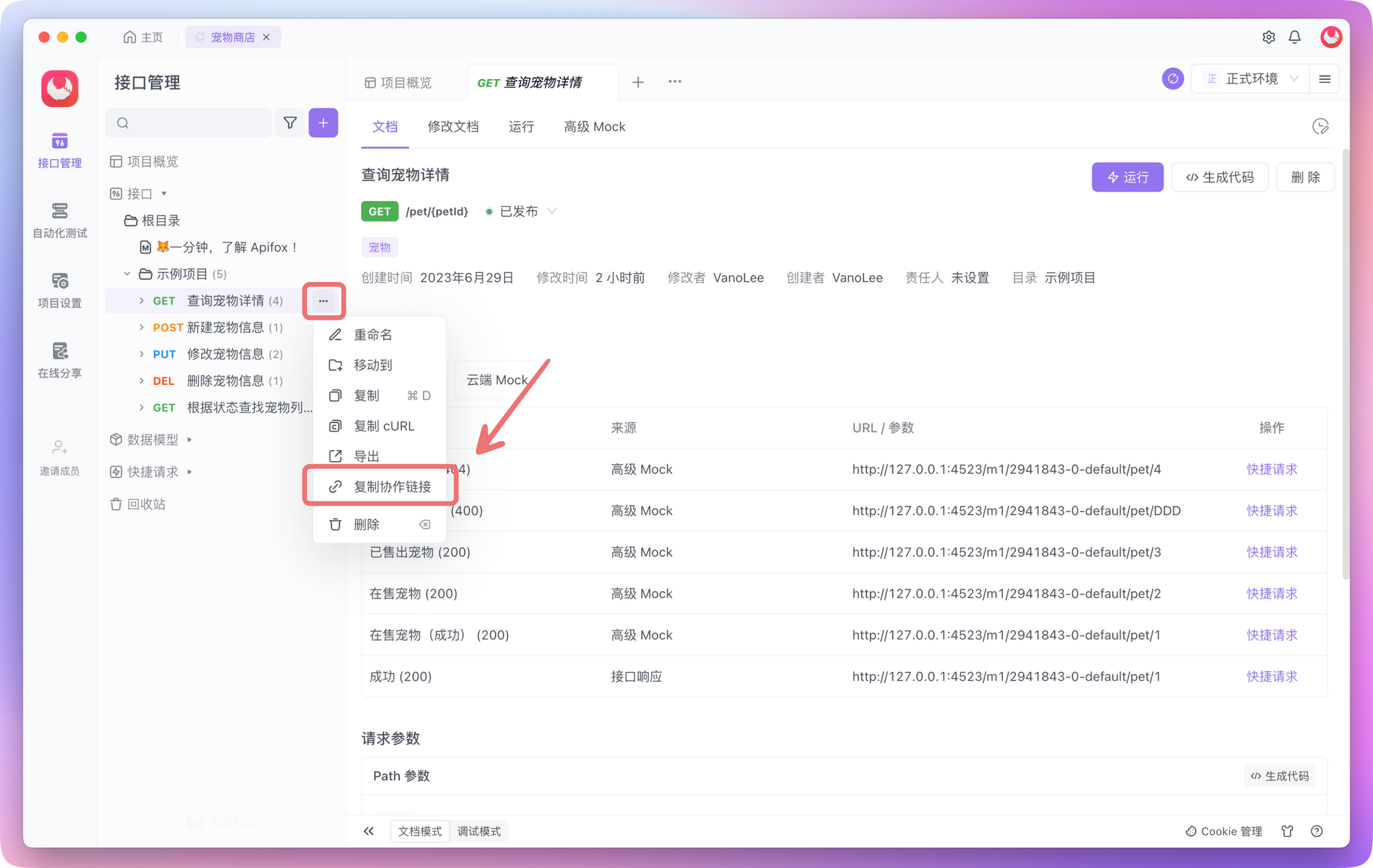1373x868 pixels.
Task: Click the purple plus add button
Action: [x=323, y=123]
